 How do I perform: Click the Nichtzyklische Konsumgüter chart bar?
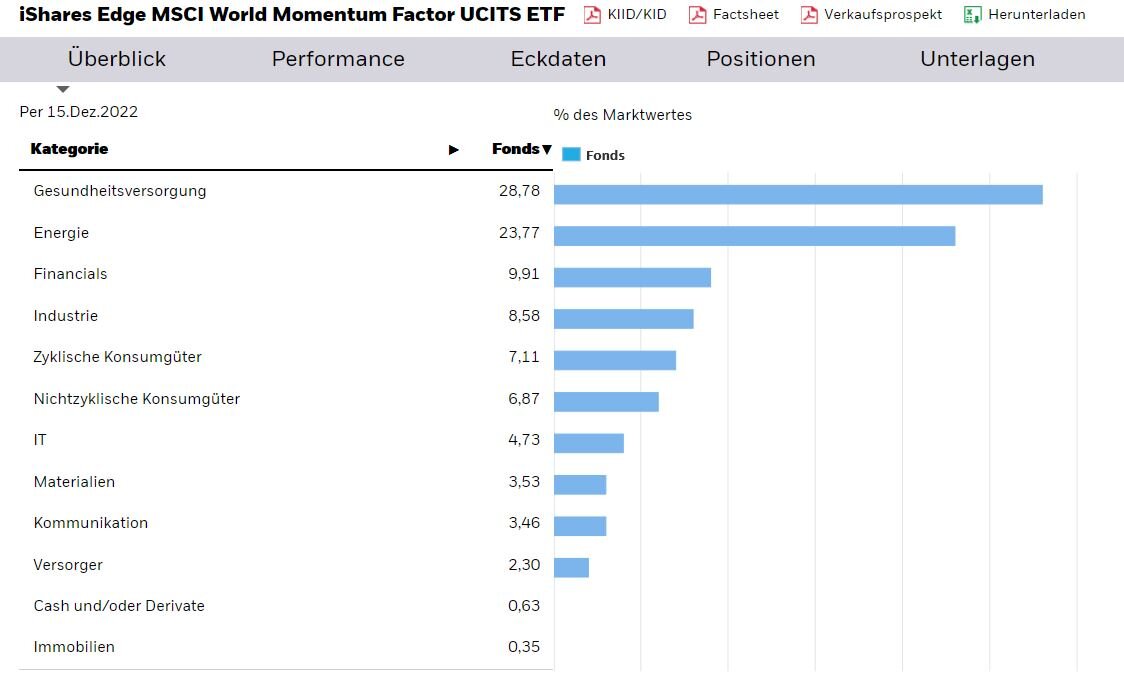point(606,402)
